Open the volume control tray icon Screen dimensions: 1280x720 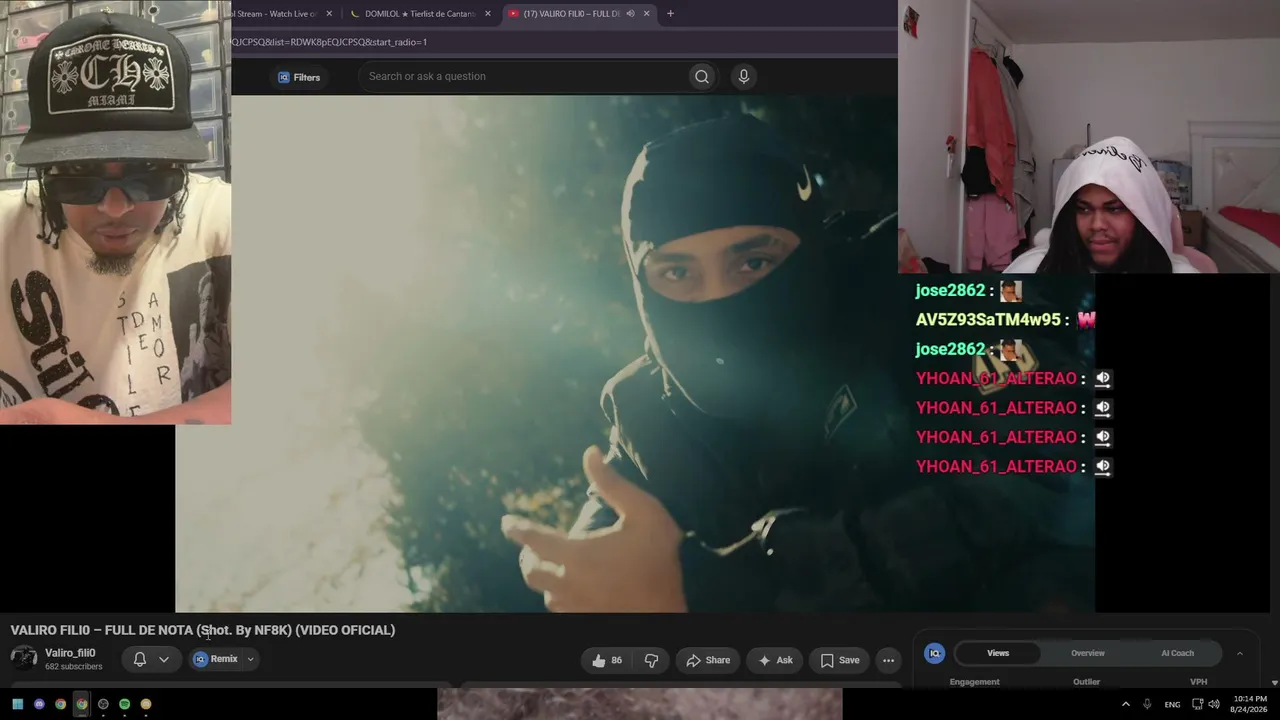[x=1214, y=704]
